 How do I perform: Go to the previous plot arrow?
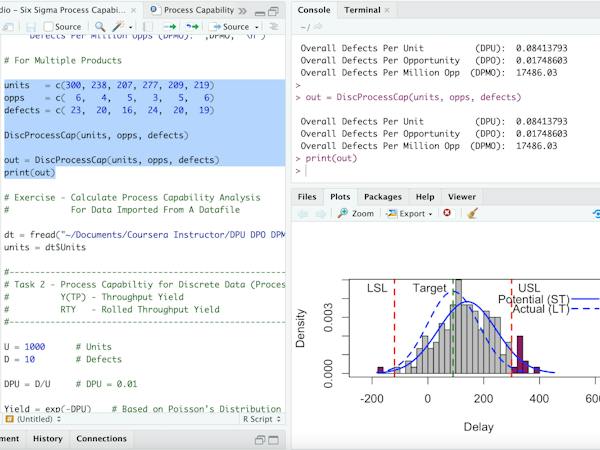(303, 214)
